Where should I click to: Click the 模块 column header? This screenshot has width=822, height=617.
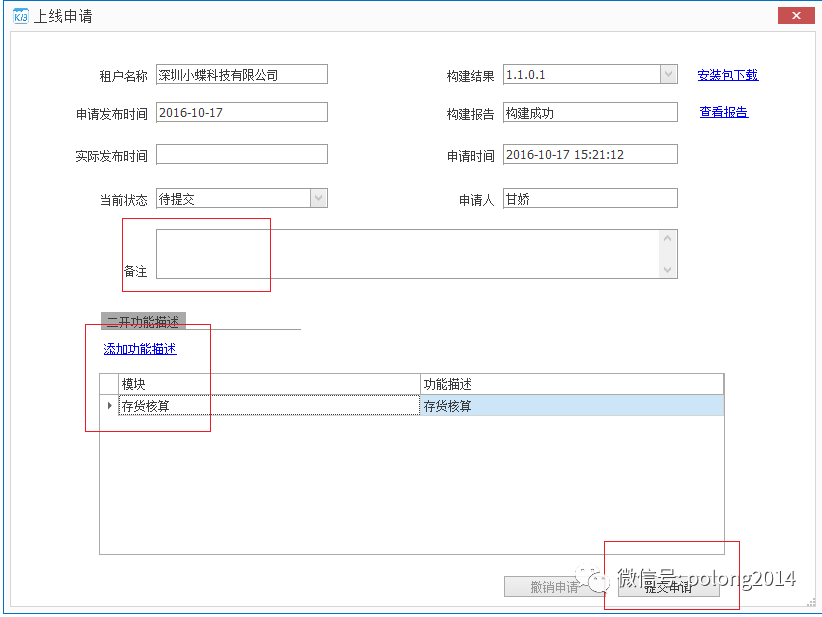[x=268, y=384]
